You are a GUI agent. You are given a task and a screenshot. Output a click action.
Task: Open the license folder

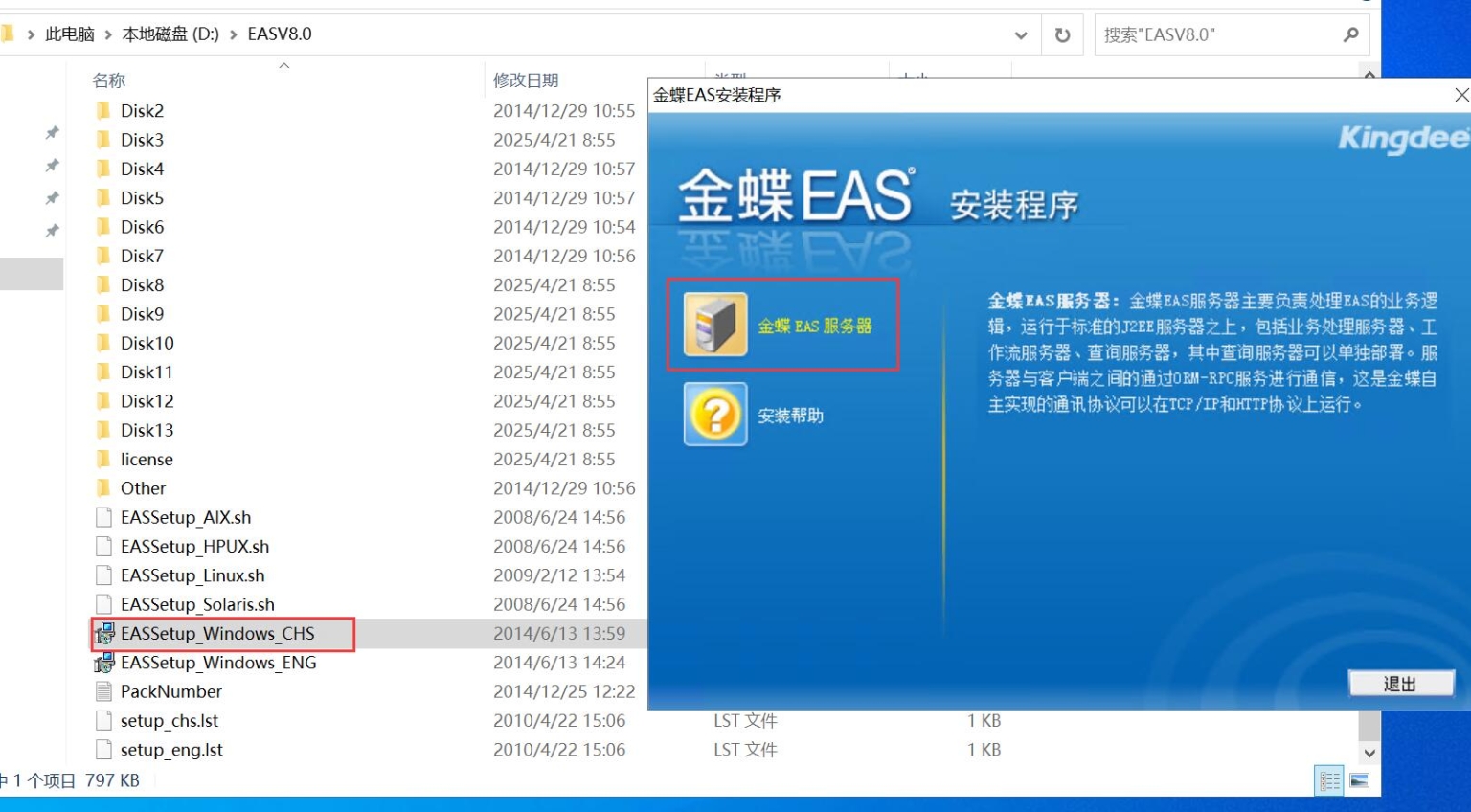[x=147, y=459]
